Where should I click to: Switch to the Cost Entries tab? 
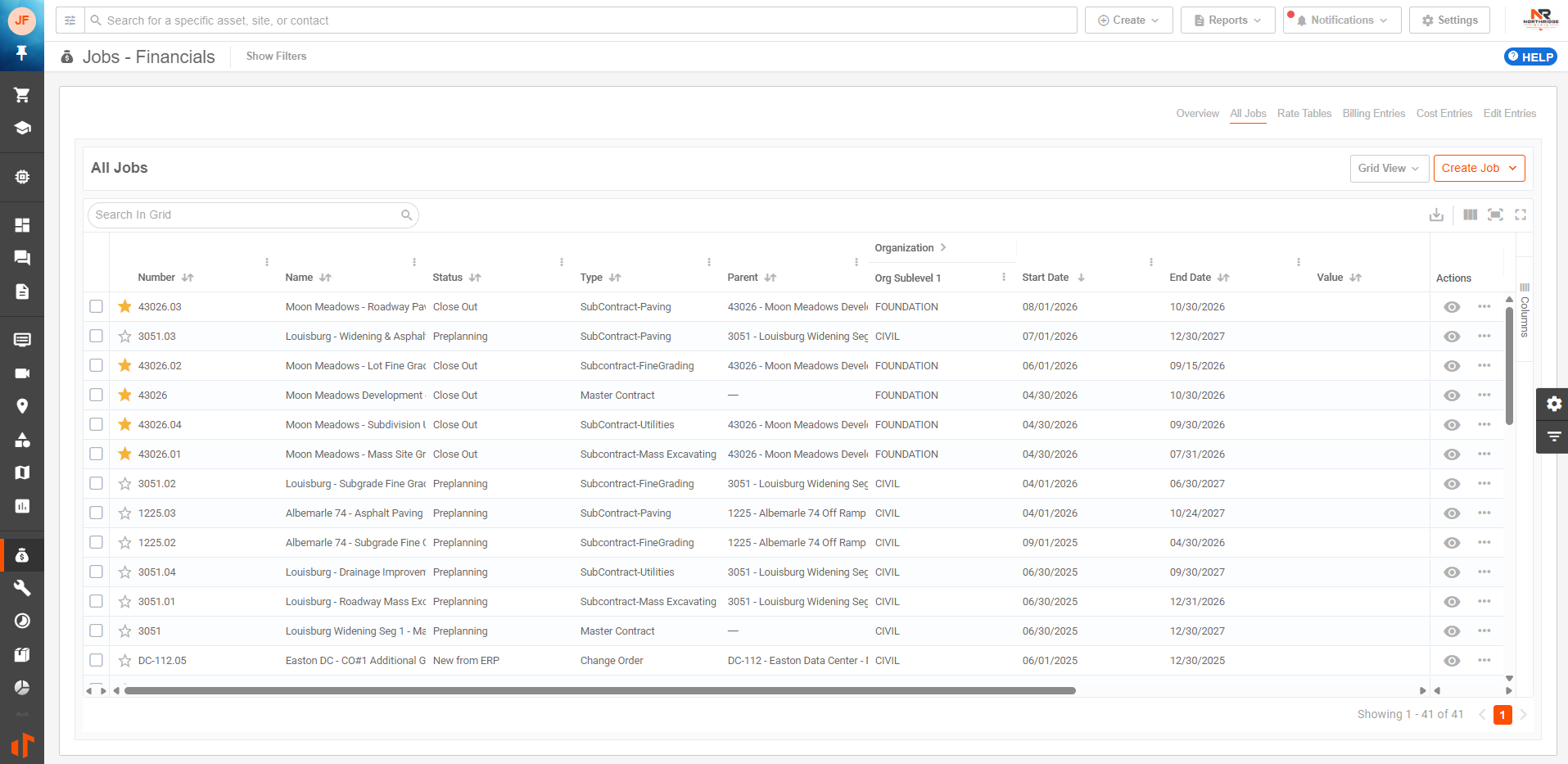1444,114
